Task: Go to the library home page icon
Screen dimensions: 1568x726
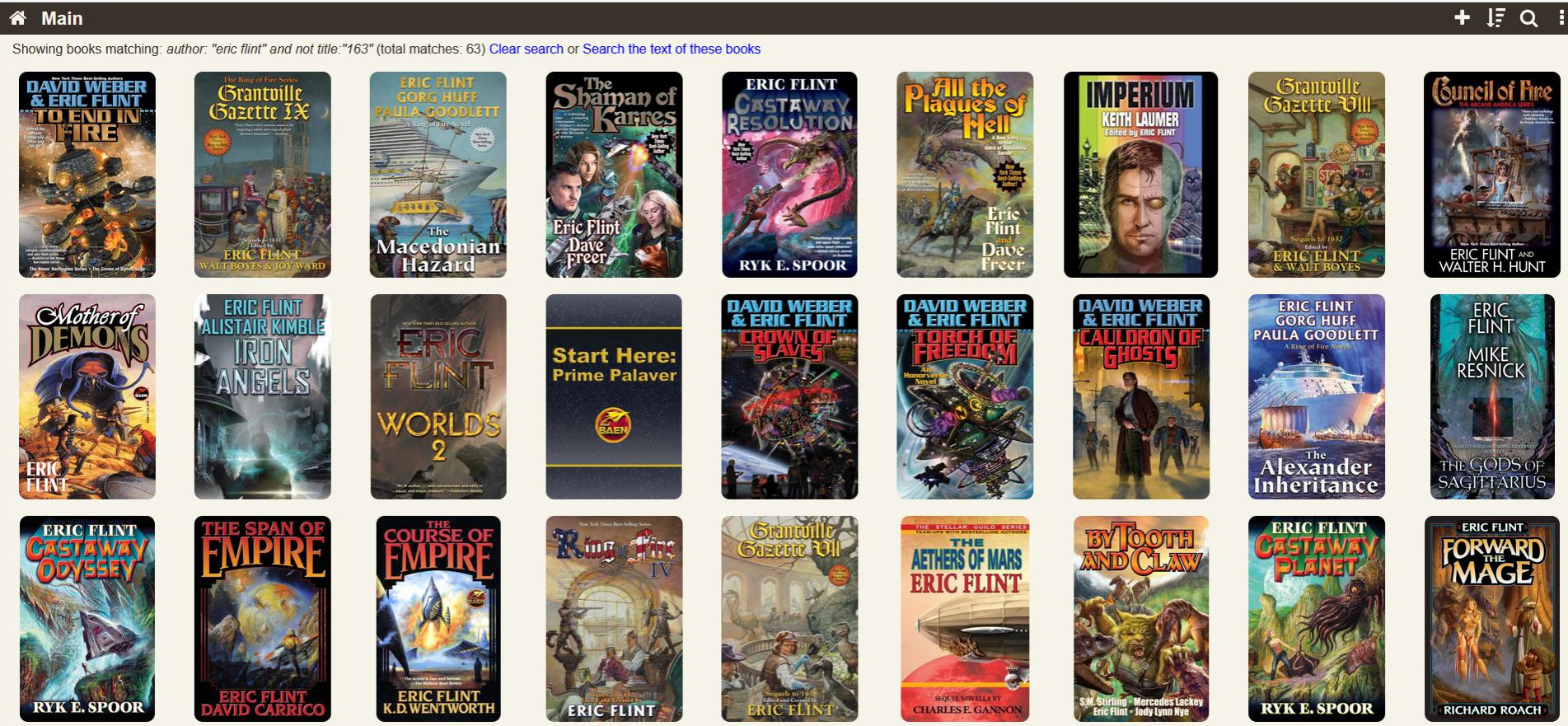Action: pyautogui.click(x=17, y=18)
